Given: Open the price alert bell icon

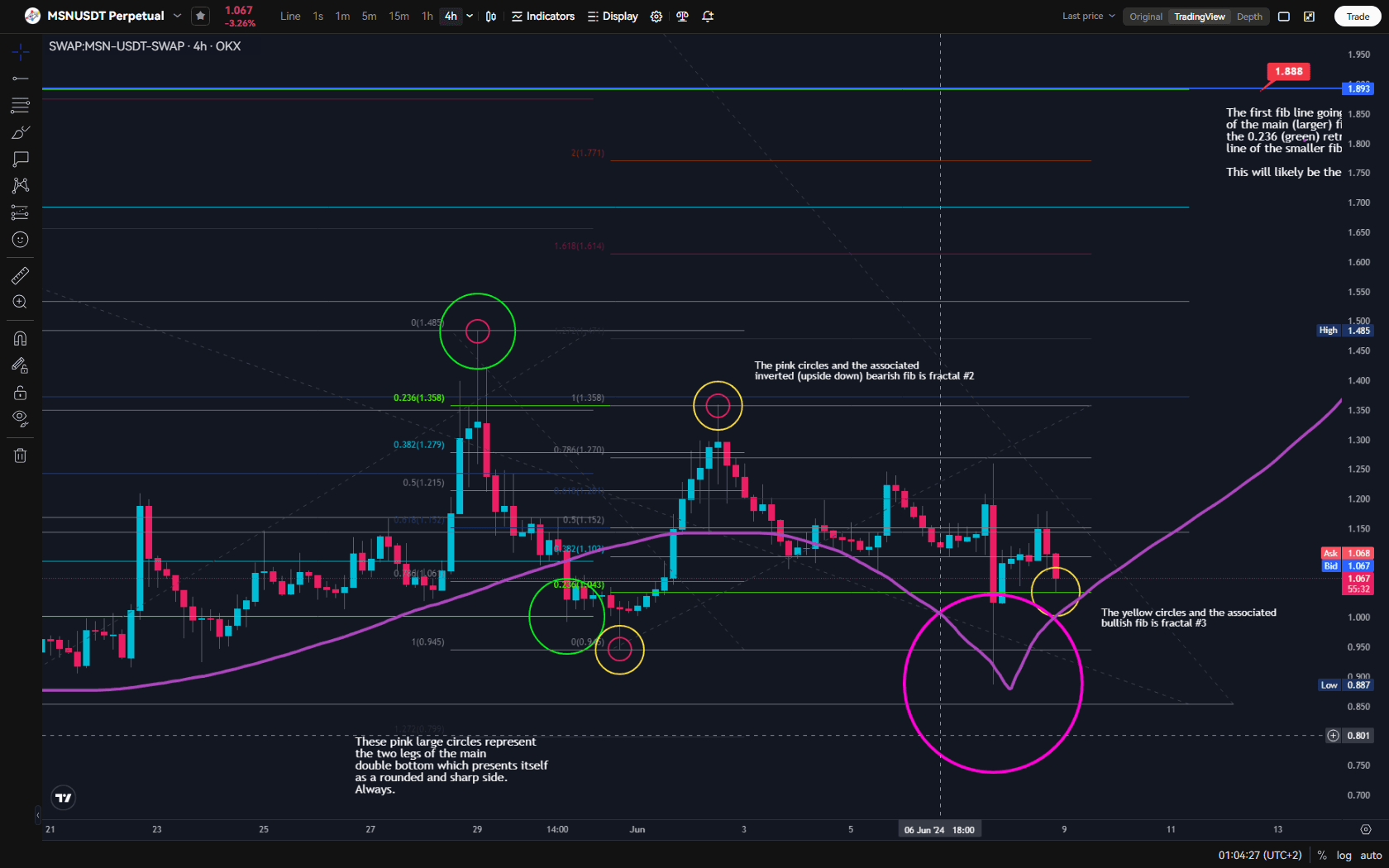Looking at the screenshot, I should point(708,17).
